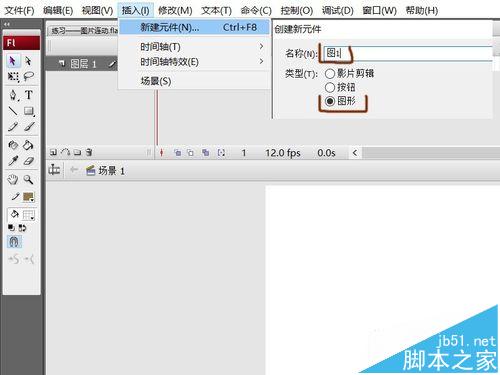Select the Line tool
The image size is (500, 375).
pos(13,111)
